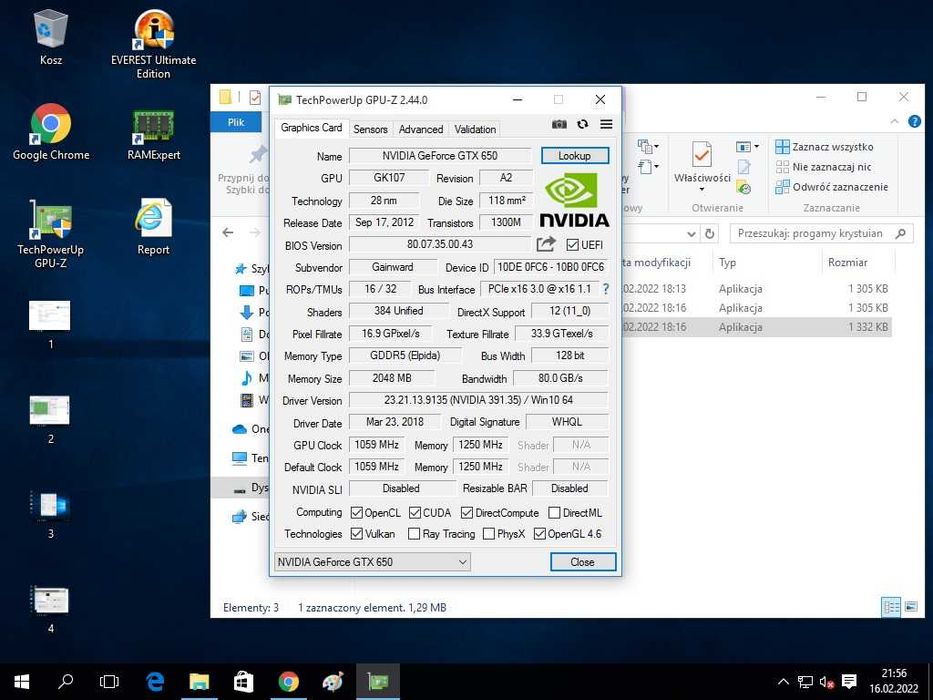
Task: Switch to the Sensors tab
Action: [370, 129]
